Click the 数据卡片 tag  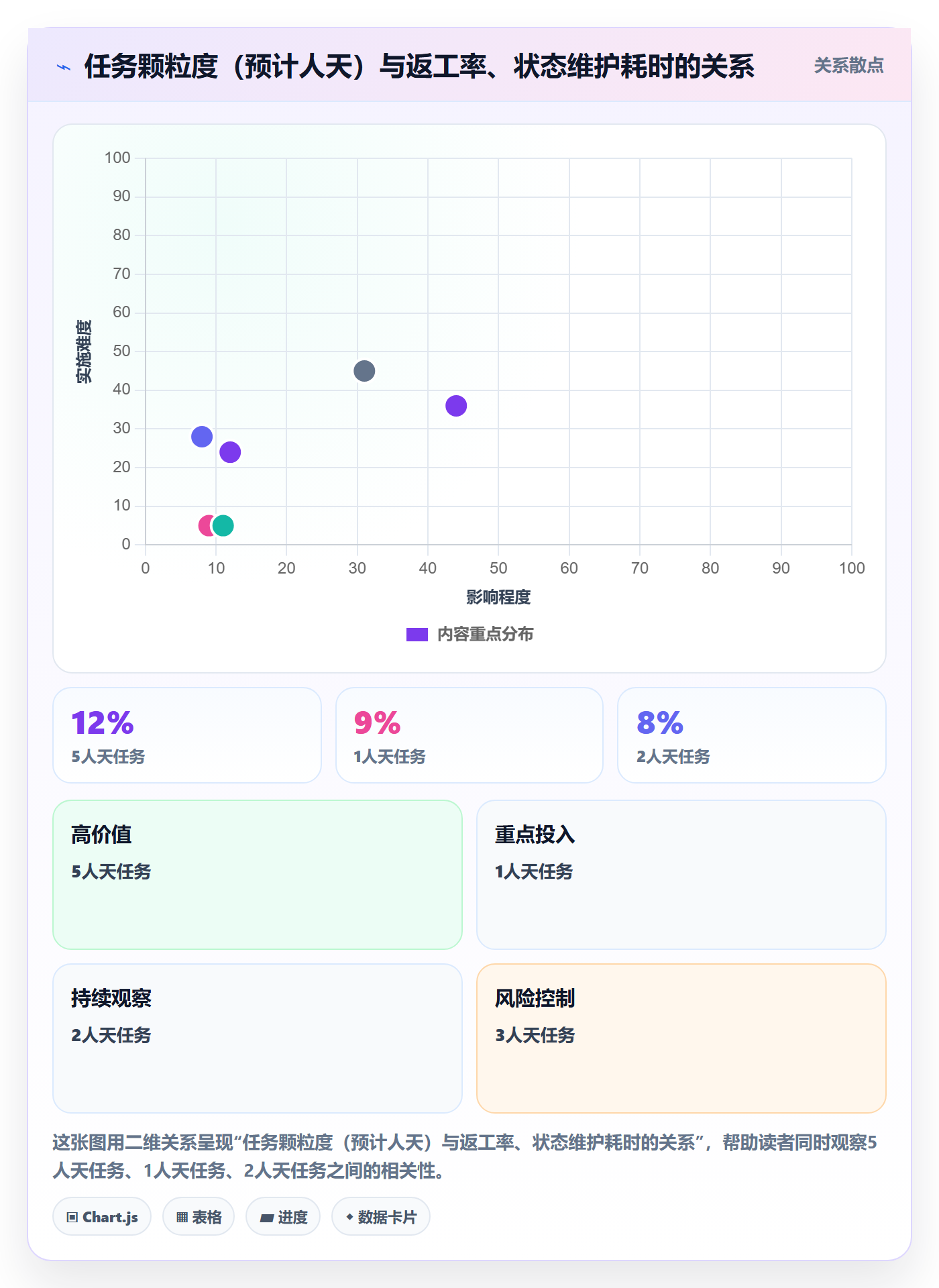click(381, 1217)
